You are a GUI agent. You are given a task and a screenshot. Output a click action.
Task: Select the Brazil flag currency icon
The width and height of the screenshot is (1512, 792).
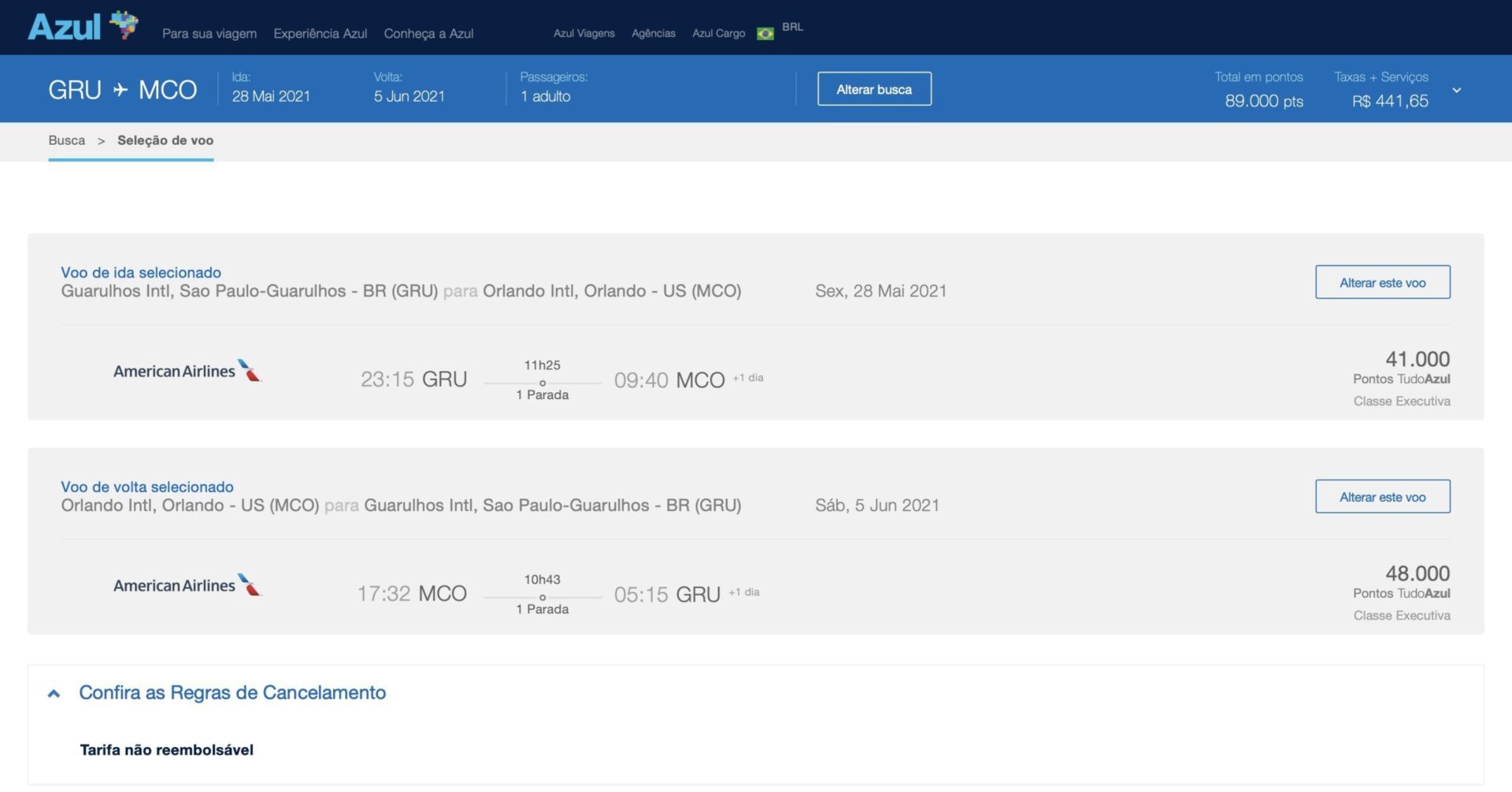point(765,34)
